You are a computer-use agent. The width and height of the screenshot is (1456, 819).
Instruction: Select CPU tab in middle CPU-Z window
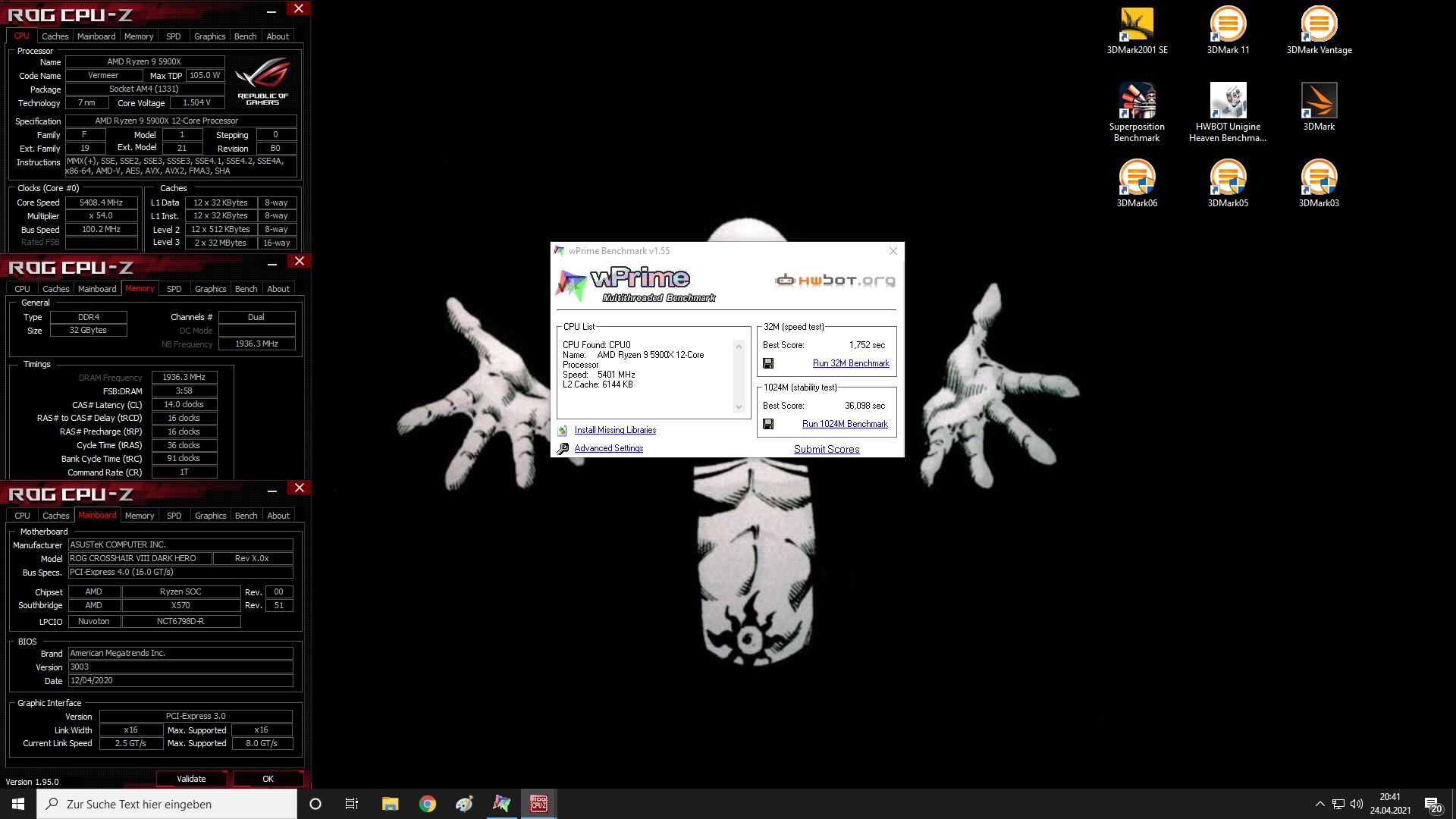click(x=23, y=289)
